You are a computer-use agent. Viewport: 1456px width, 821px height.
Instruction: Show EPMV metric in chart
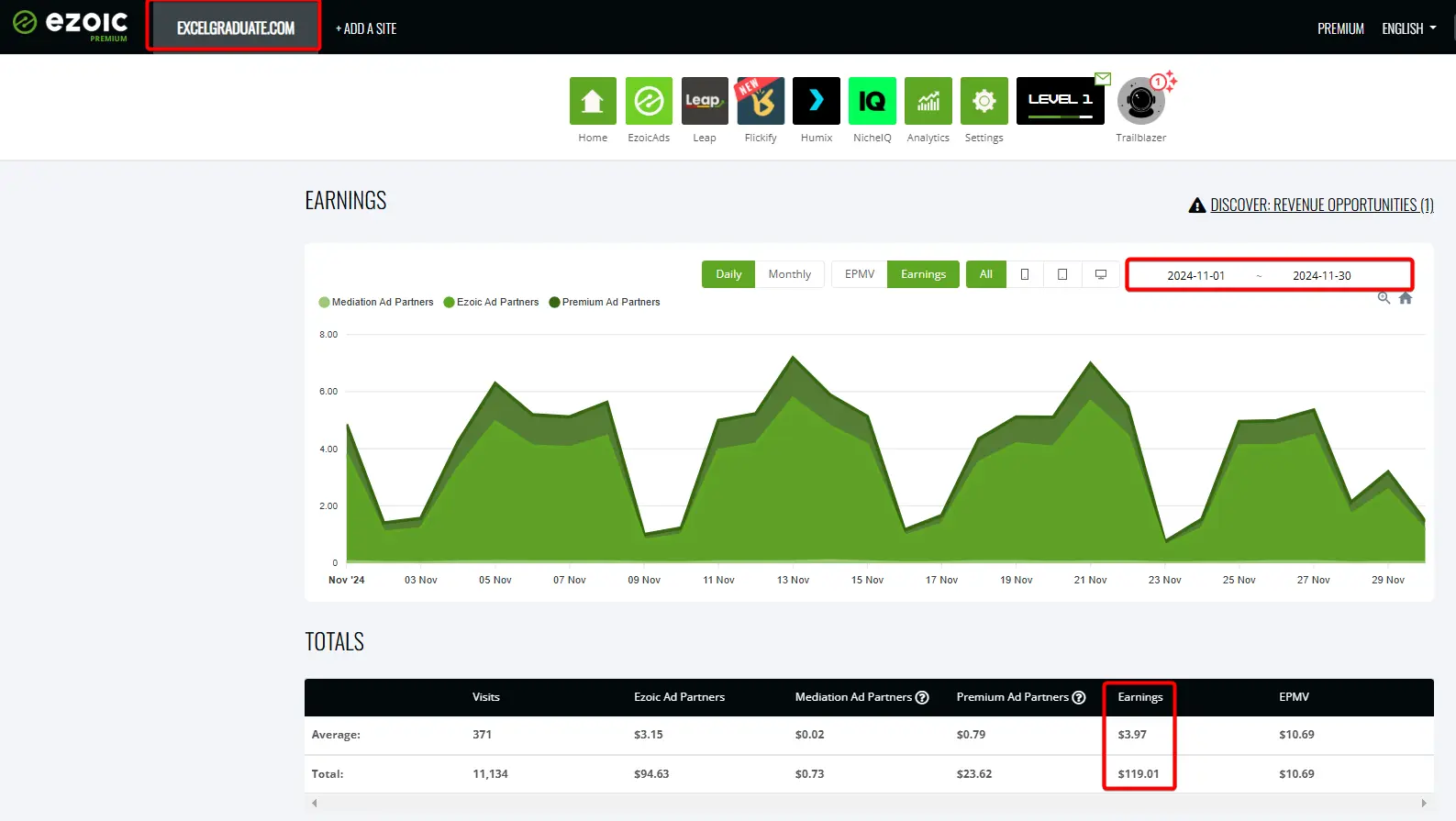(860, 274)
